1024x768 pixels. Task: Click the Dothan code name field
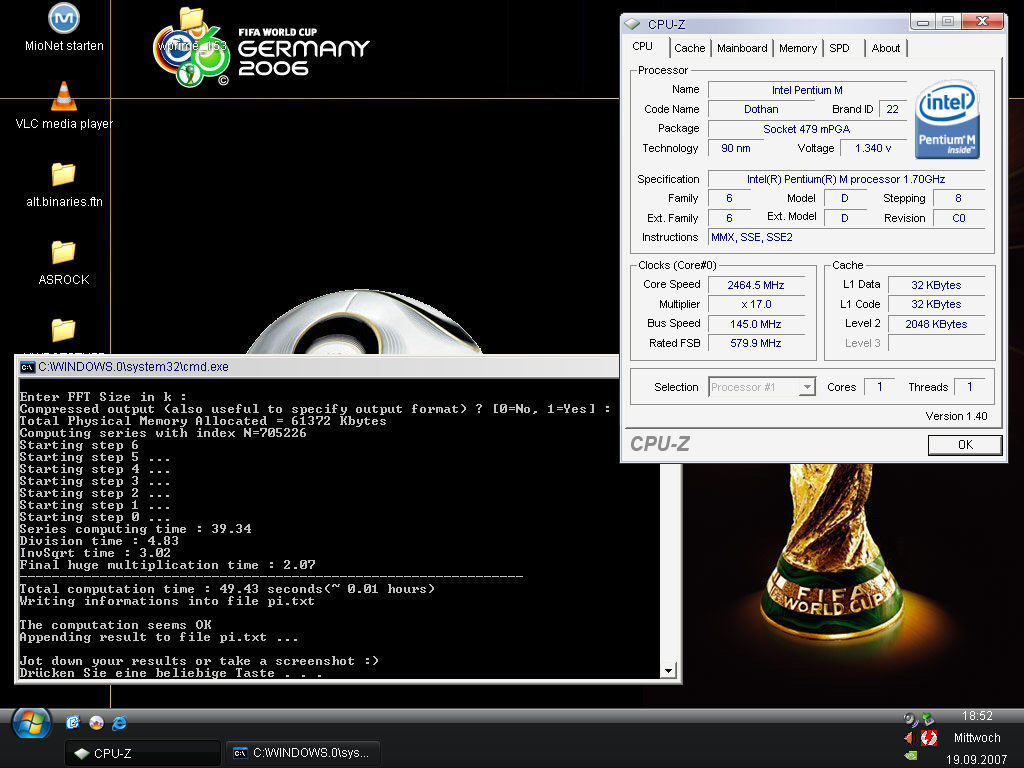coord(761,109)
